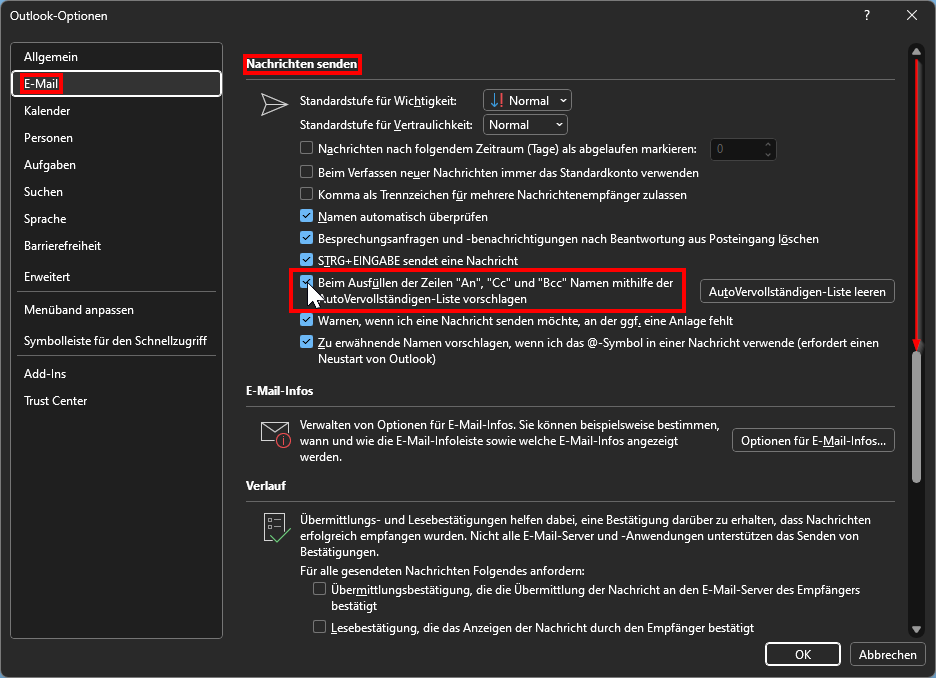This screenshot has height=678, width=936.
Task: Open 'Optionen für E-Mail-Infos...' button
Action: coord(813,440)
